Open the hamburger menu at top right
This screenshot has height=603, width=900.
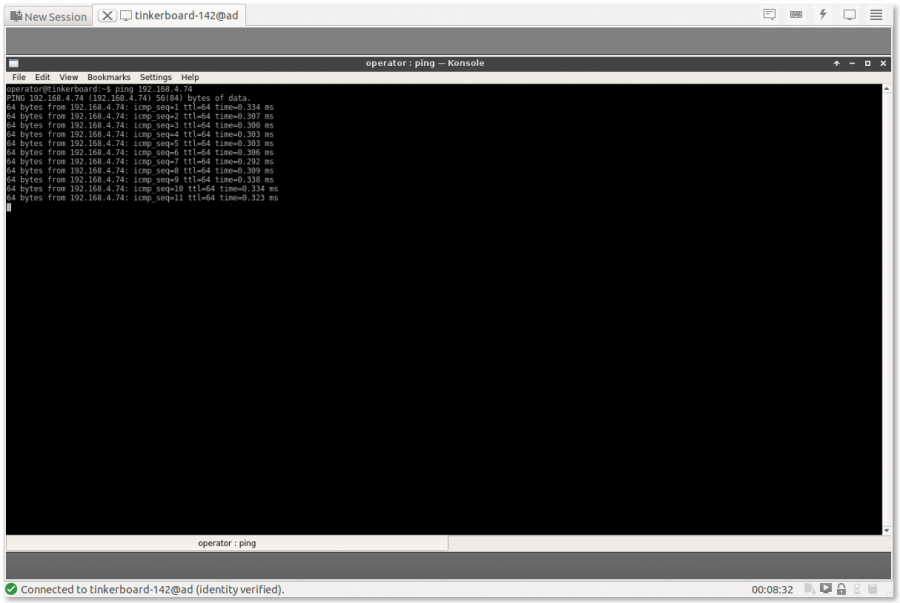tap(876, 15)
